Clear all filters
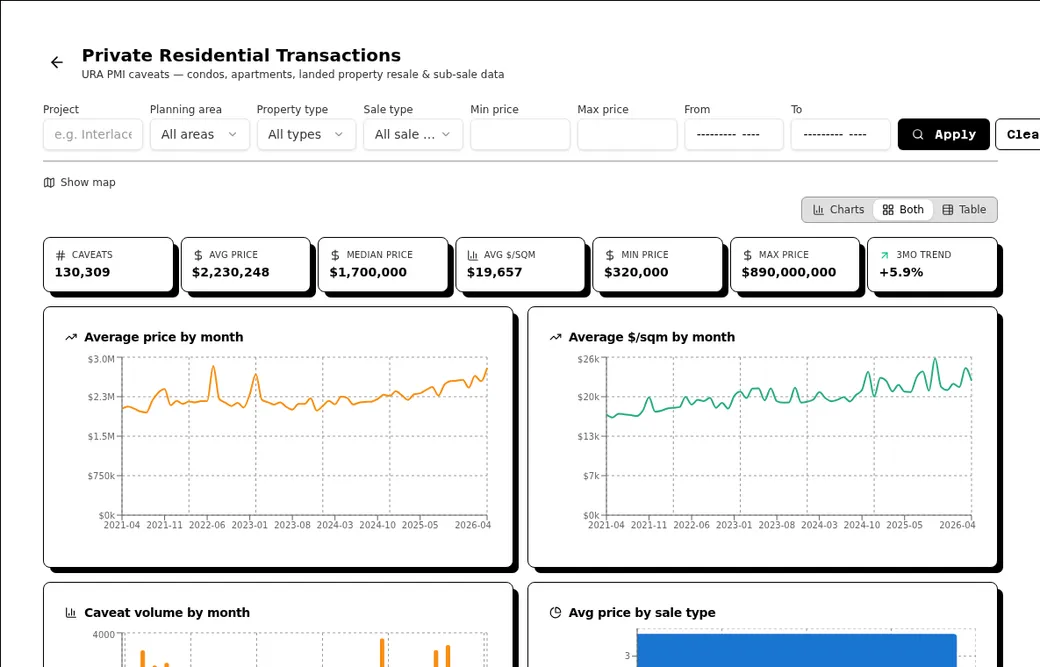 [x=1018, y=135]
